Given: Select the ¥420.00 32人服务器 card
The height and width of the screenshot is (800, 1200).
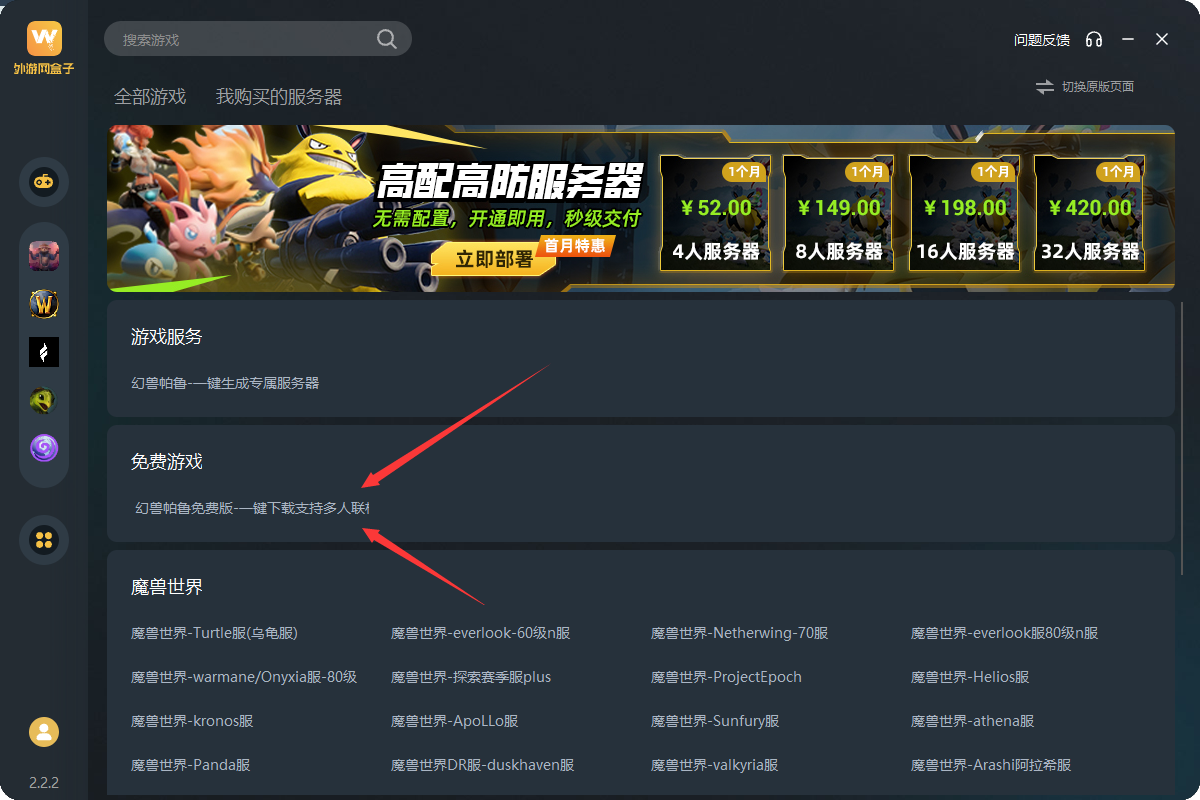Looking at the screenshot, I should 1090,212.
